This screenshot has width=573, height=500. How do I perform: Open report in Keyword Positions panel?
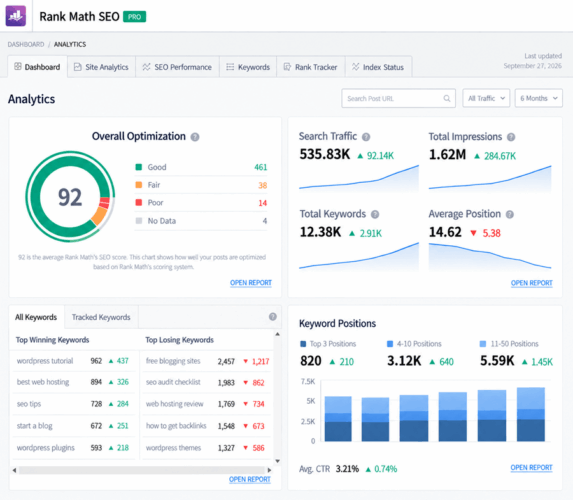[x=531, y=468]
